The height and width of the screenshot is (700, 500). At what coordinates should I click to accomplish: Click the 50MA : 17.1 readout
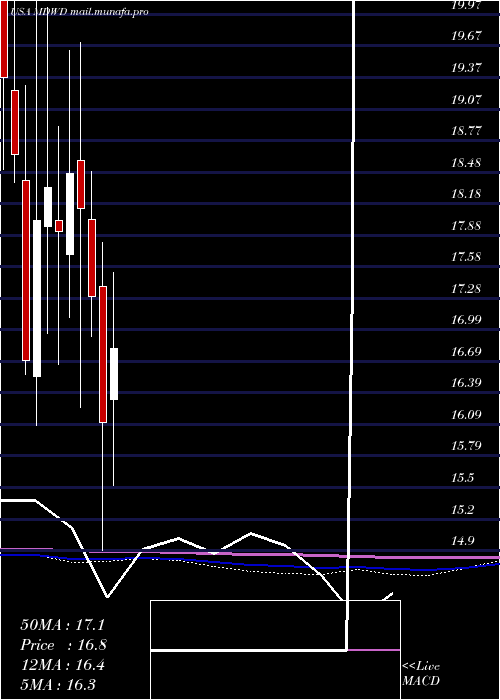(62, 625)
